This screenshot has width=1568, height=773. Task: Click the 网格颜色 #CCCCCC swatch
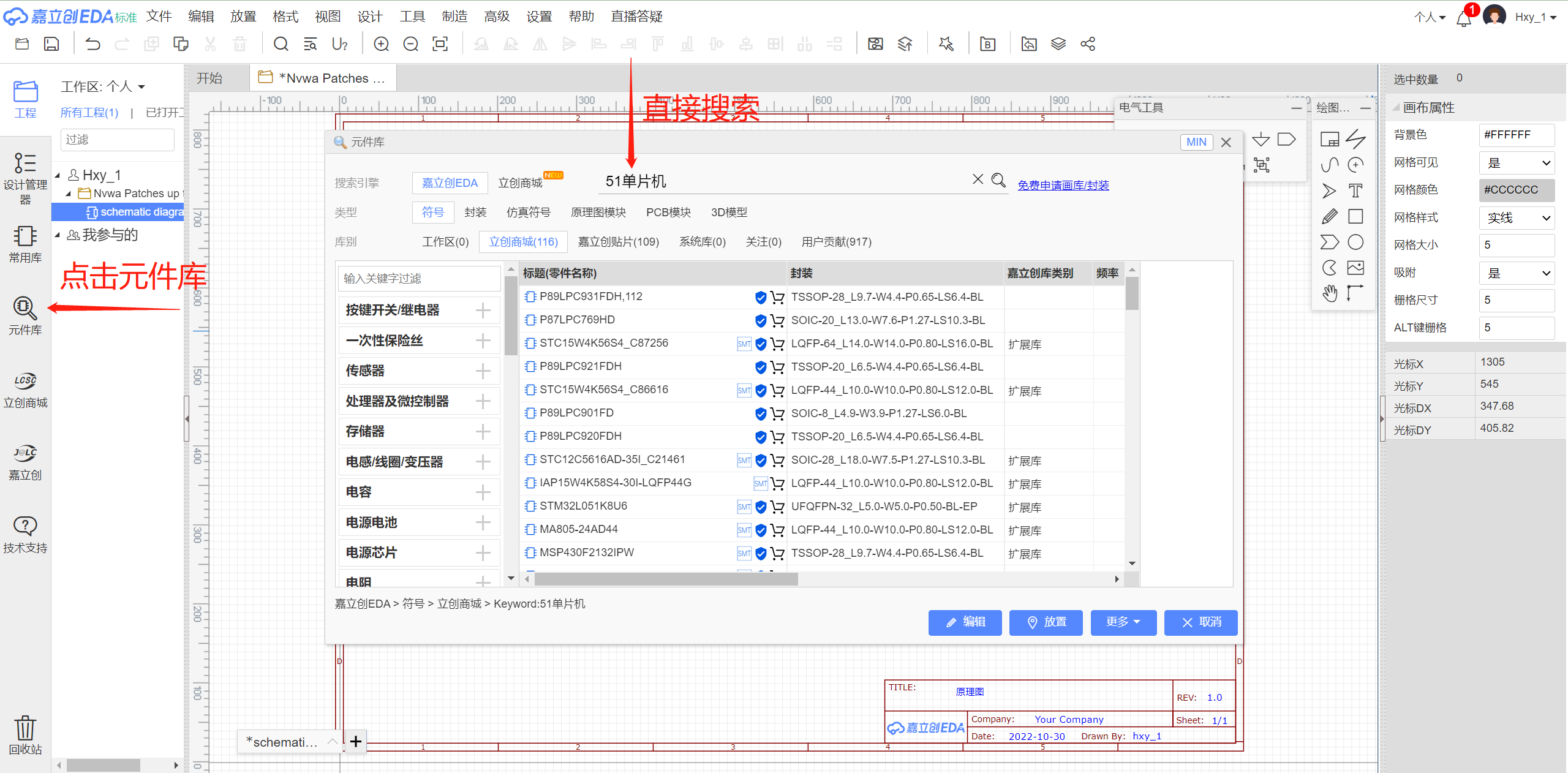[x=1517, y=190]
